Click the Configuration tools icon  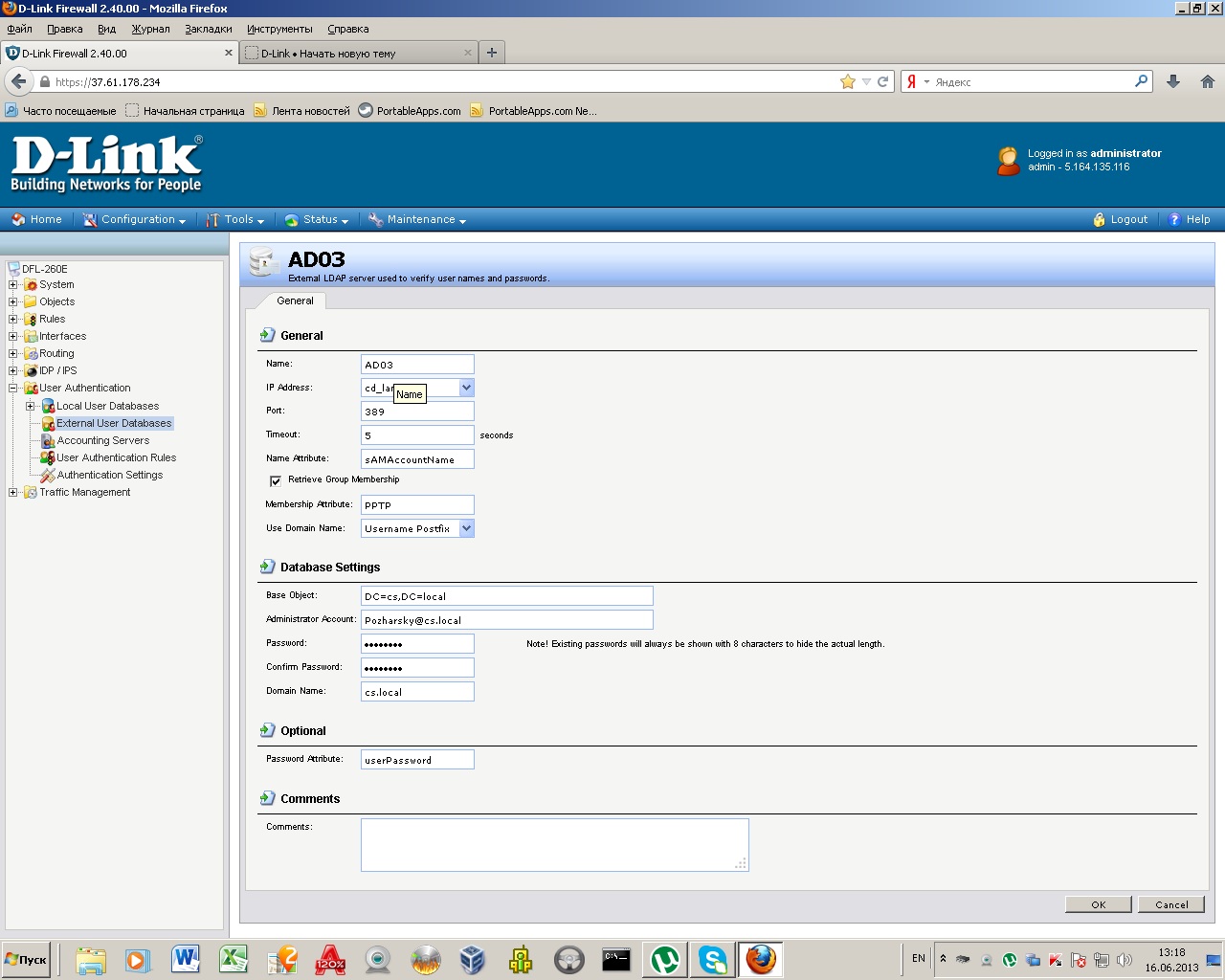point(90,220)
